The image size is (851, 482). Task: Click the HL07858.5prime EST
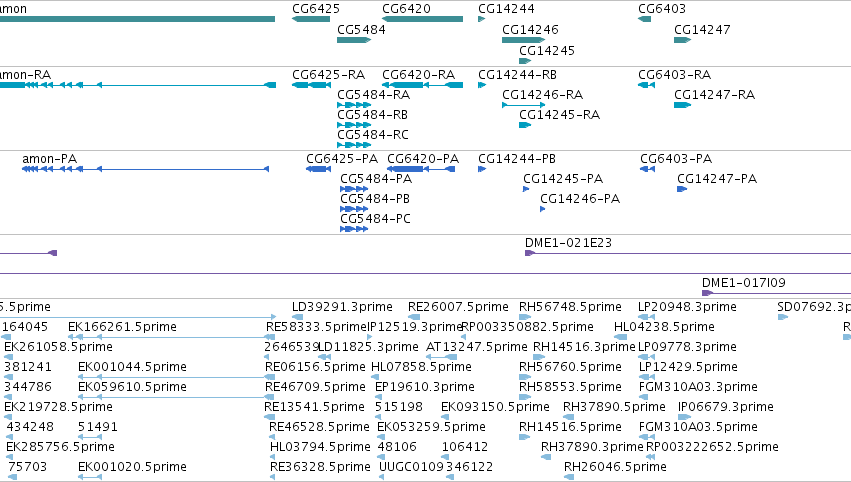pos(374,377)
